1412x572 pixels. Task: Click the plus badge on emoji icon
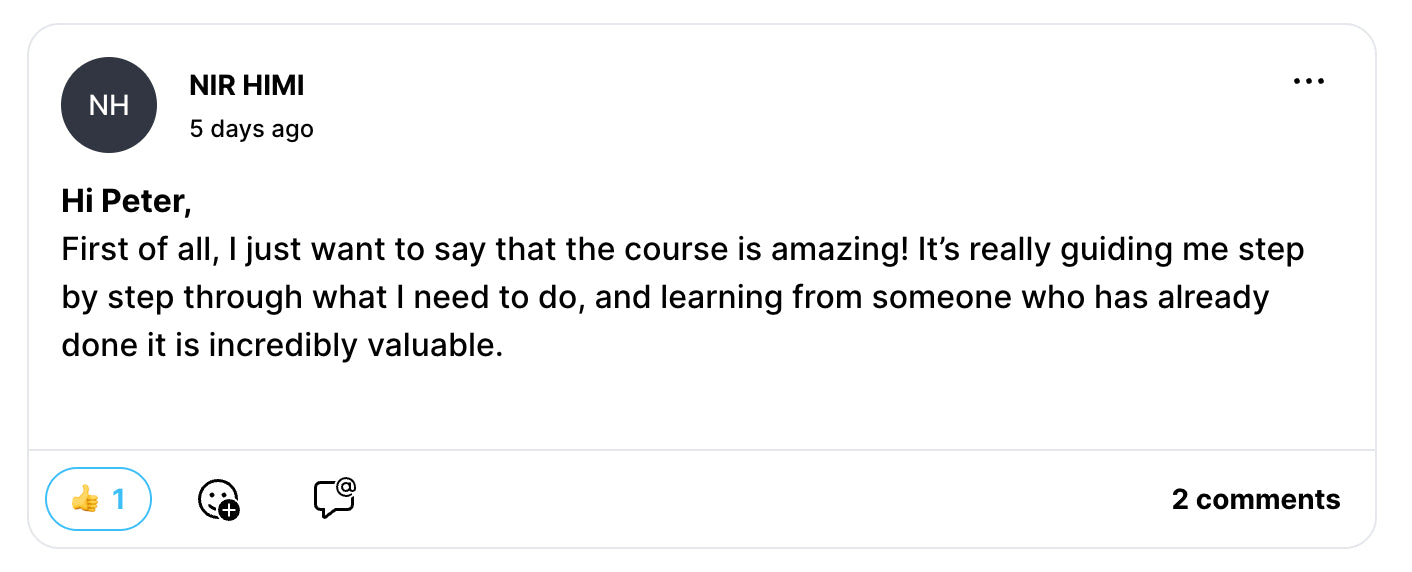[x=229, y=510]
